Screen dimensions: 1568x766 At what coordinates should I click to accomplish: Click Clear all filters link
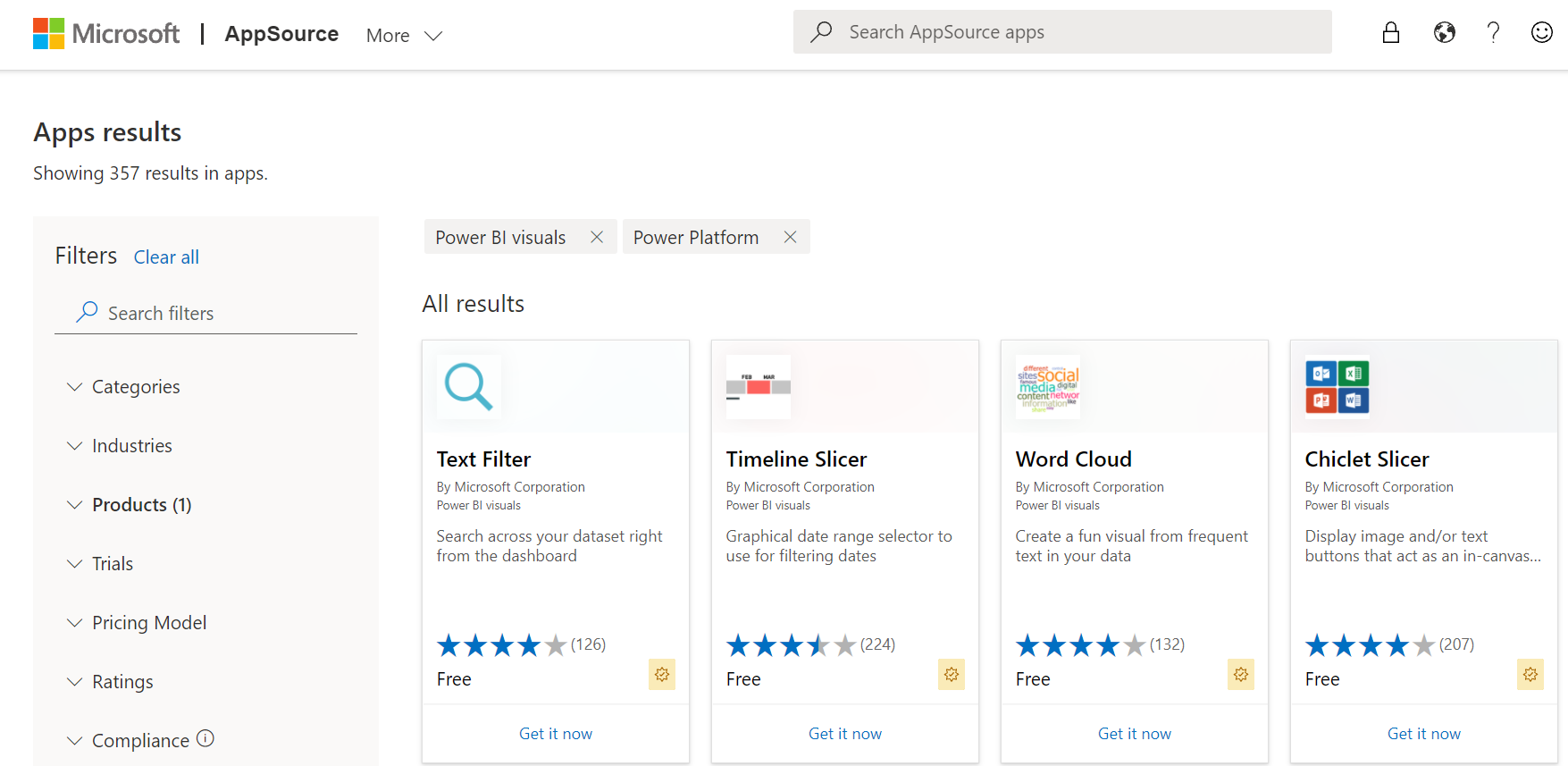point(166,257)
